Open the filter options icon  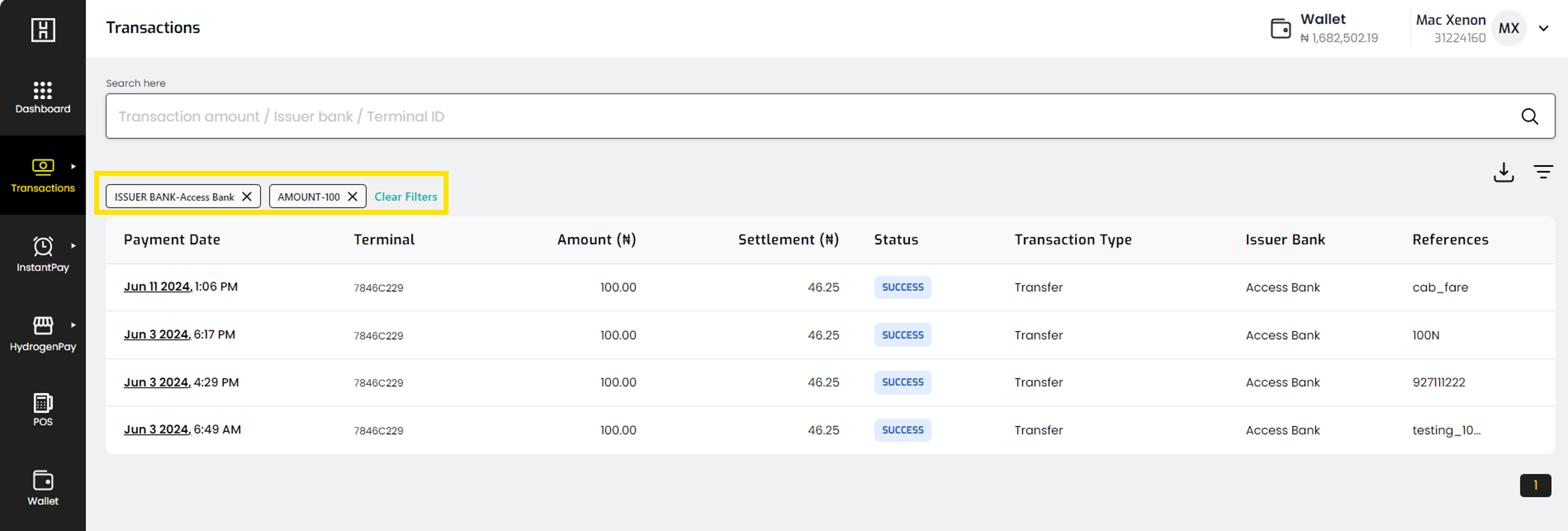click(x=1543, y=172)
